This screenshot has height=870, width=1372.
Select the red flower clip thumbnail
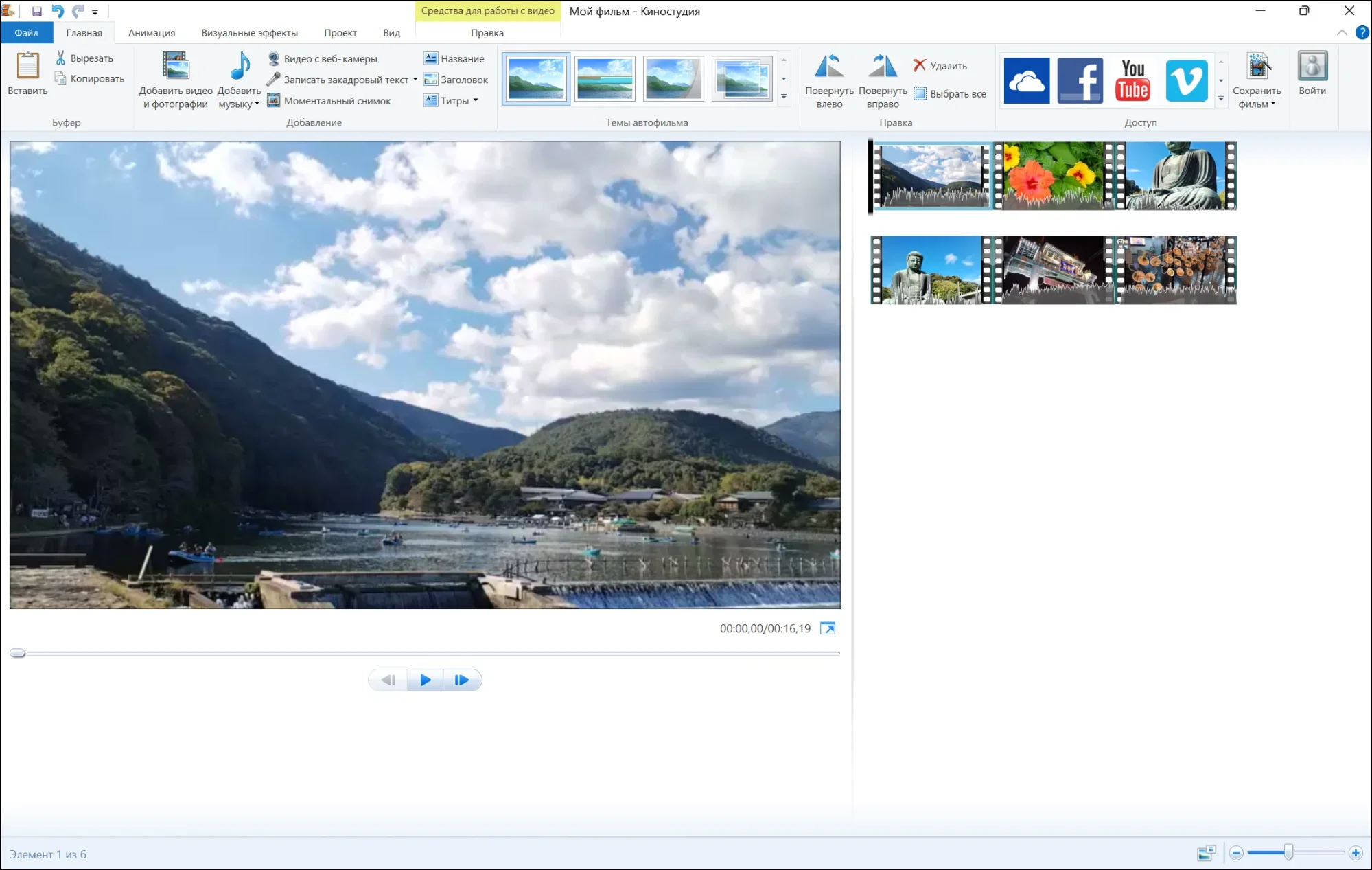(x=1053, y=175)
